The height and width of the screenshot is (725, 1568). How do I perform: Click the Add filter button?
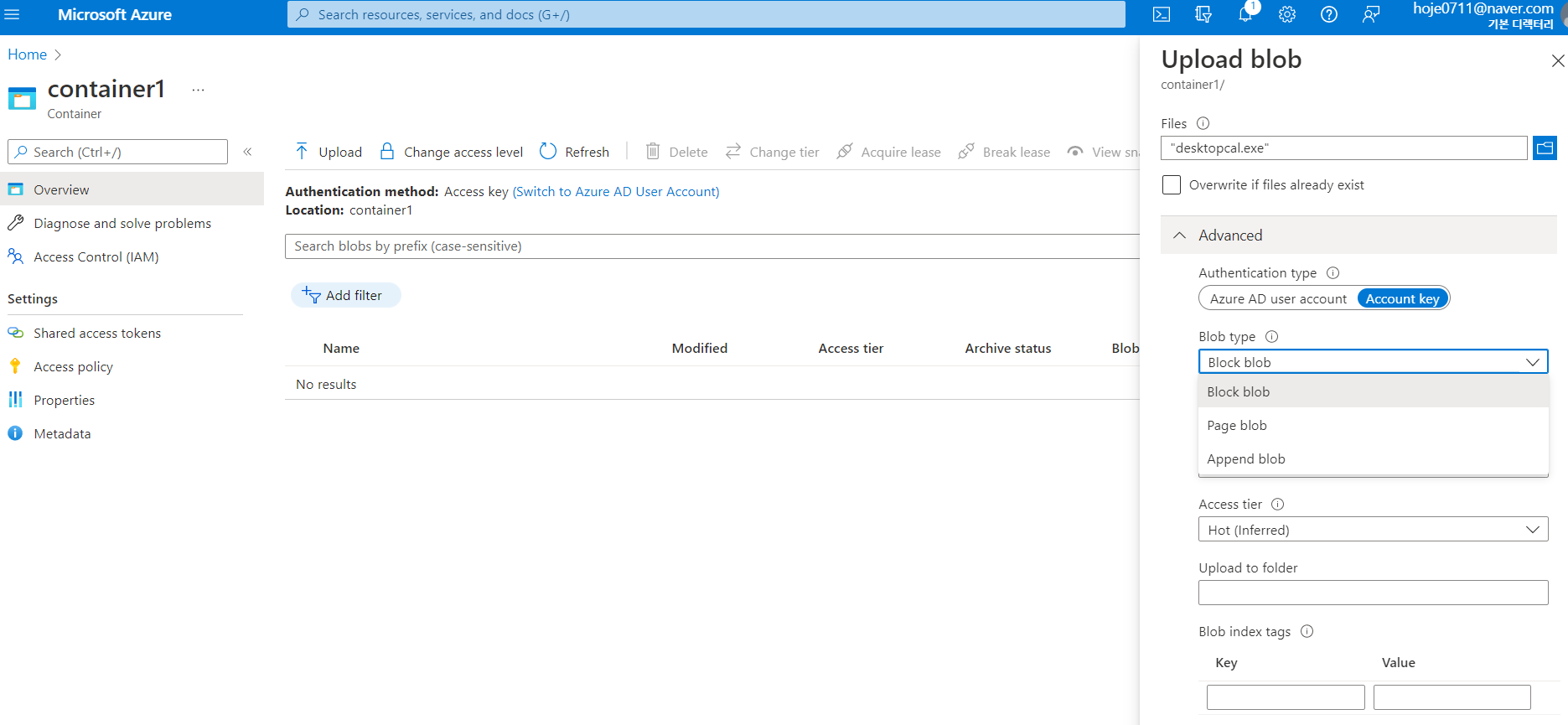pyautogui.click(x=345, y=295)
